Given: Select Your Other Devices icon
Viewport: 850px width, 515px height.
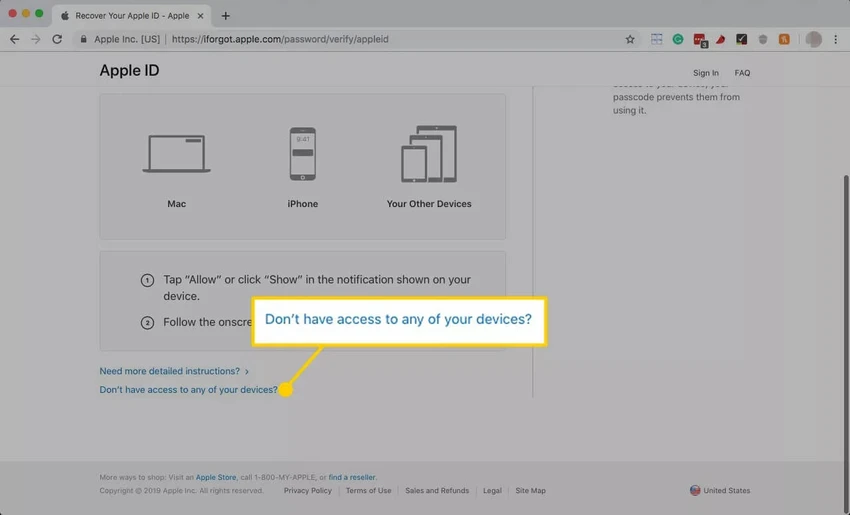Looking at the screenshot, I should [429, 154].
